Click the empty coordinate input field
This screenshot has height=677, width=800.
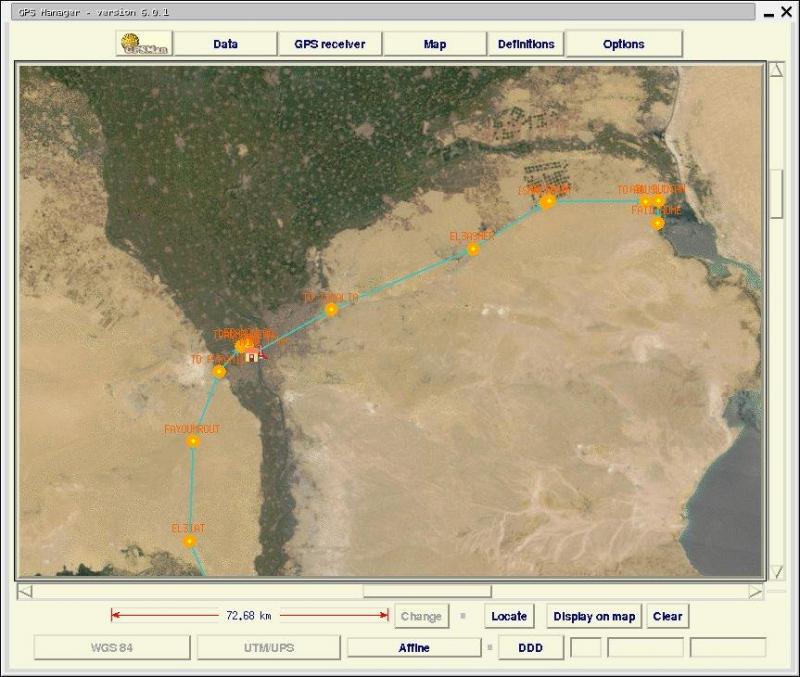(x=585, y=647)
